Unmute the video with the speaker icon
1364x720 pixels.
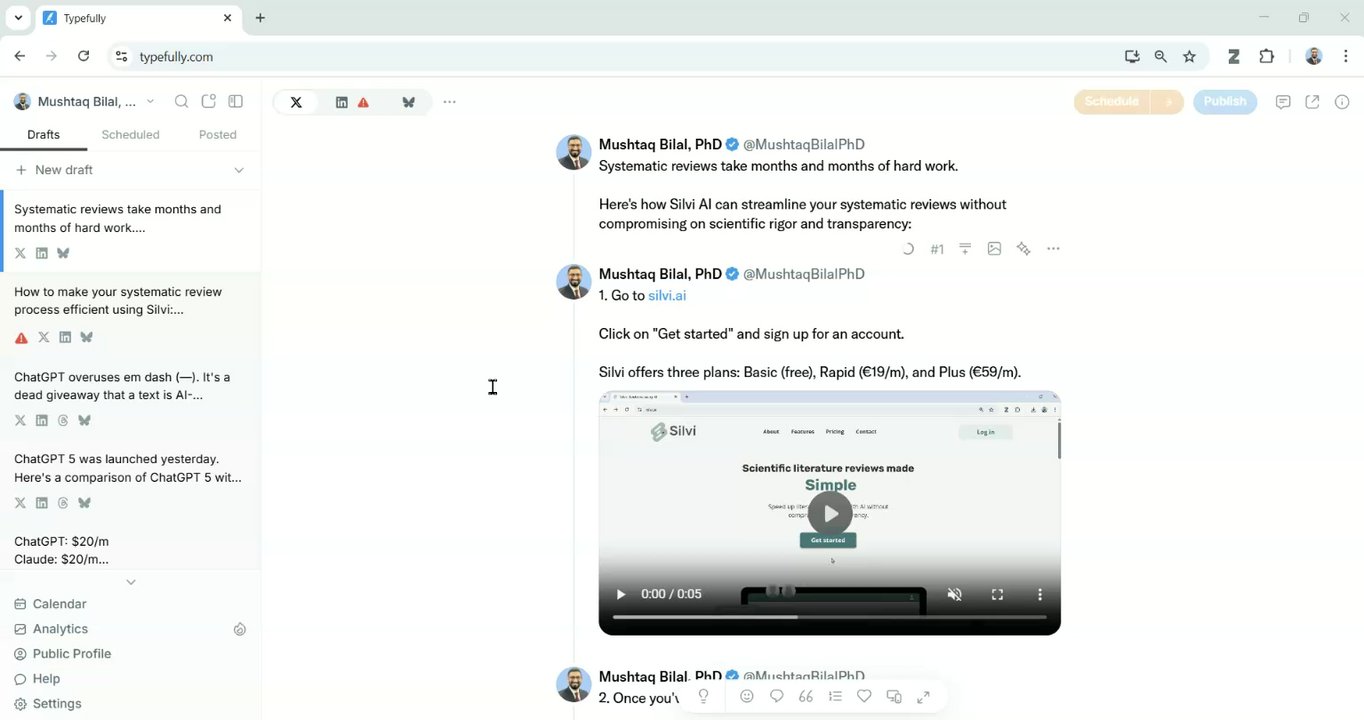pyautogui.click(x=955, y=594)
